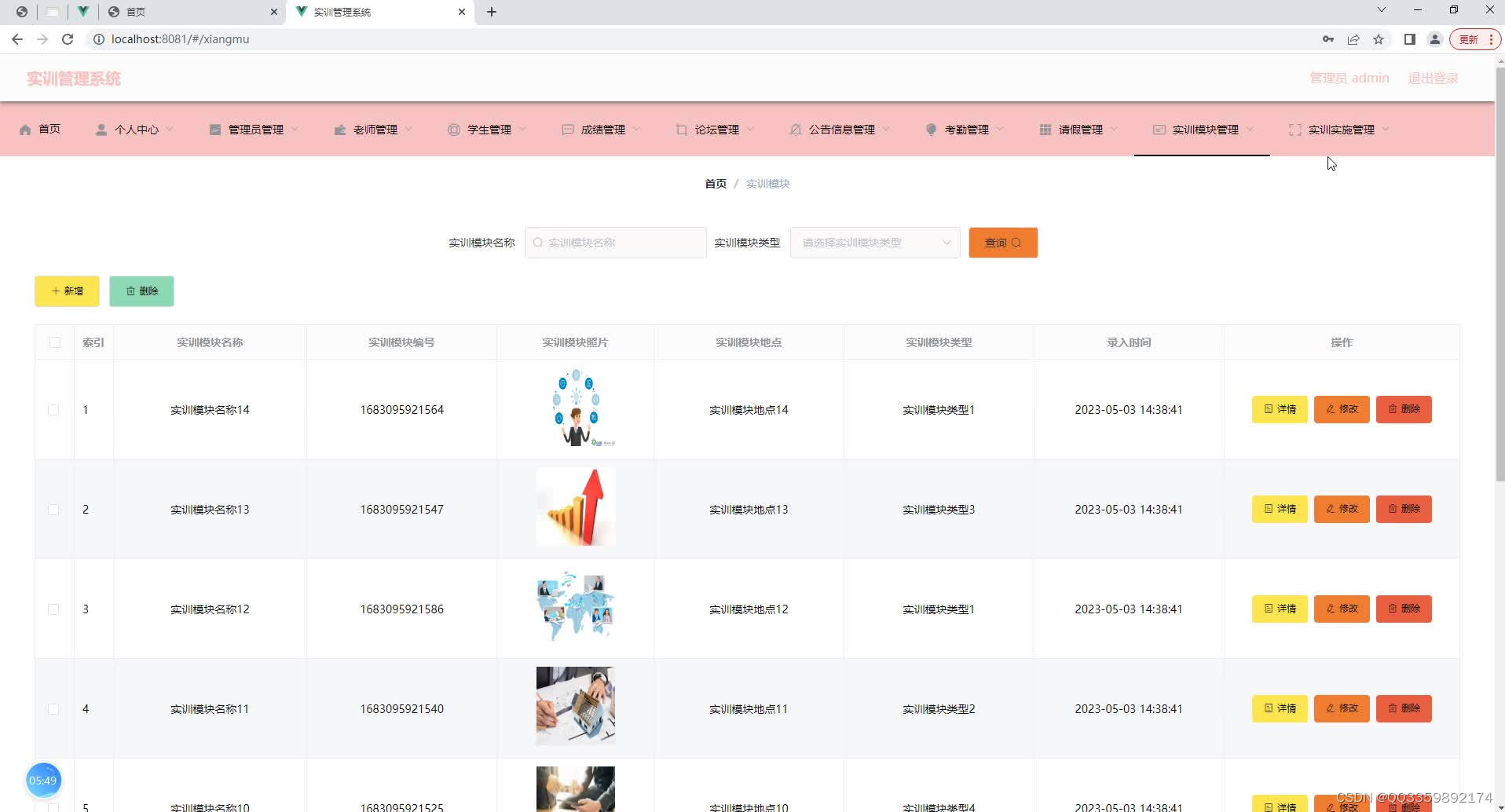Click the crop icon beside 论坛管理
The image size is (1505, 812).
pyautogui.click(x=682, y=130)
